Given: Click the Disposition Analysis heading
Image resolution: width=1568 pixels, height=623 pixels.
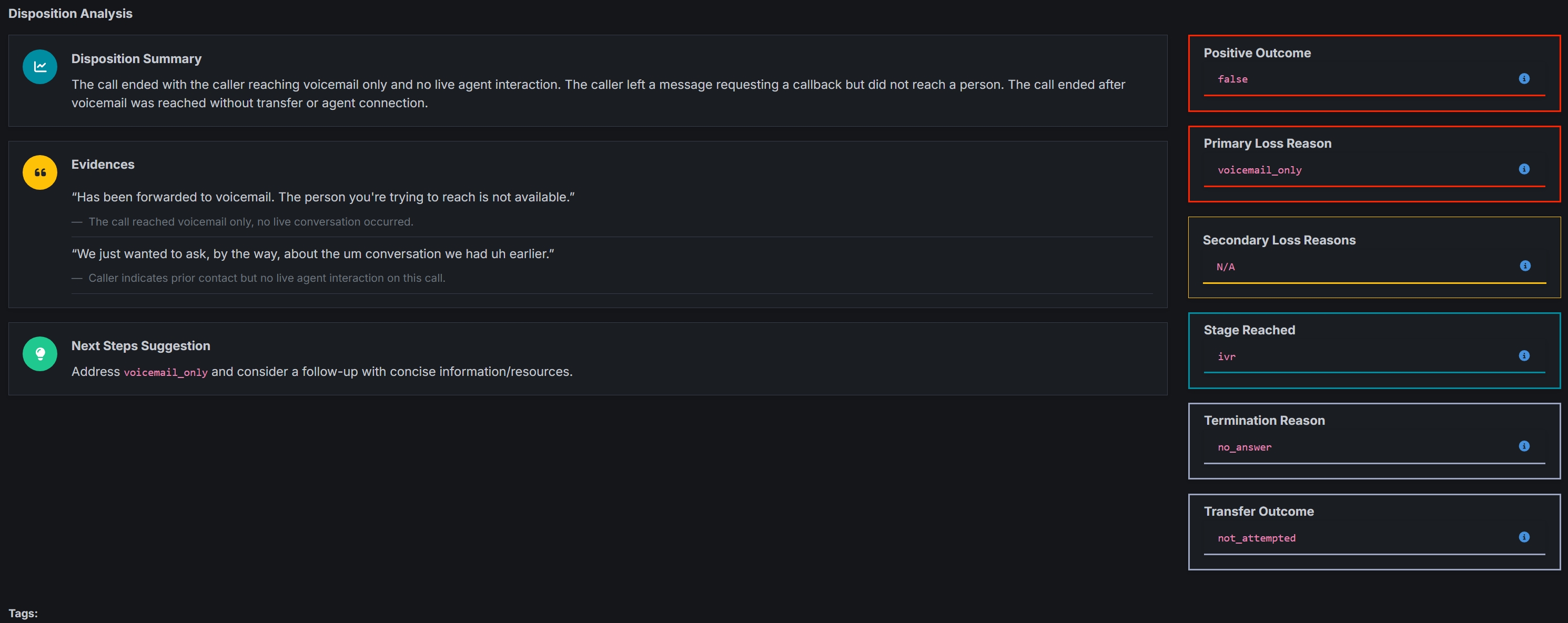Looking at the screenshot, I should (x=70, y=13).
